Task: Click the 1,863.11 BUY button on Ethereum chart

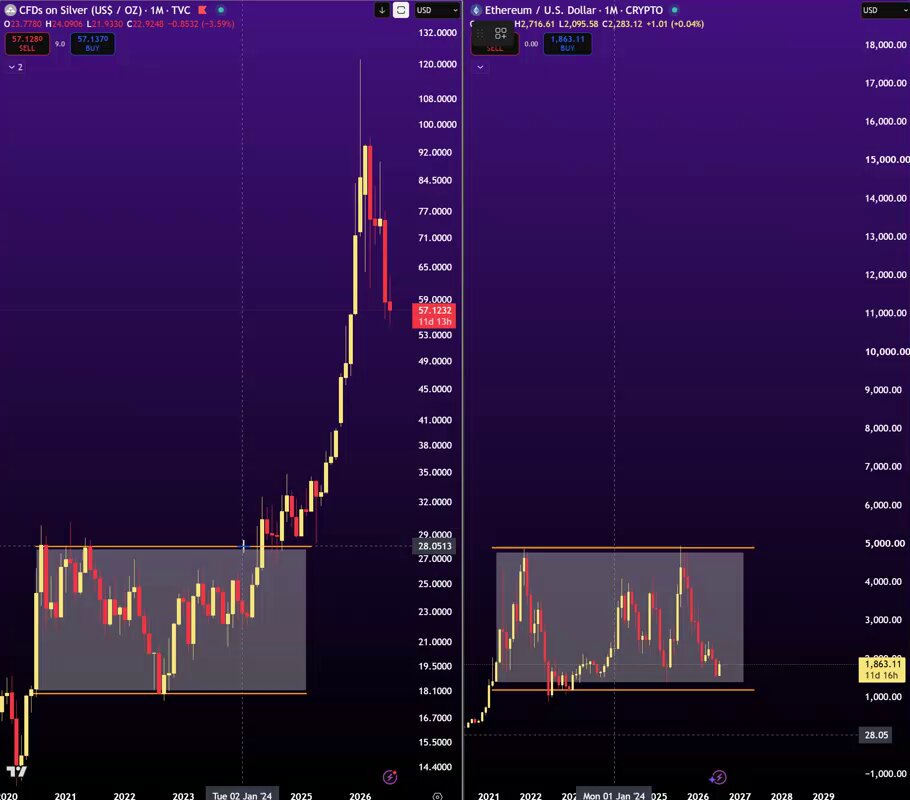Action: point(568,44)
